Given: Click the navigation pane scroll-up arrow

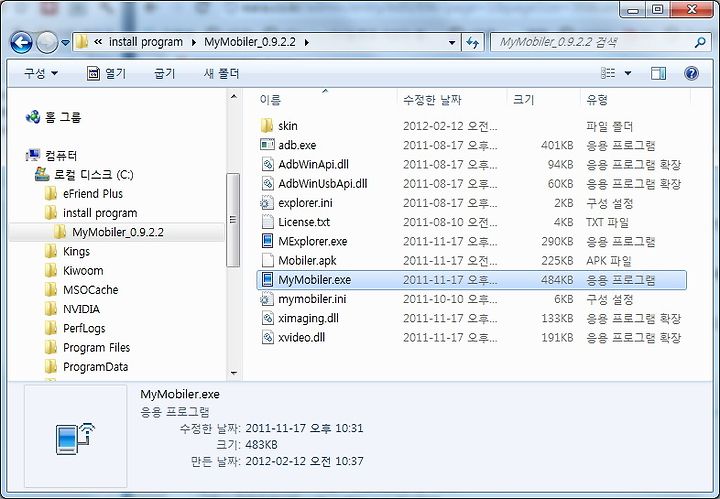Looking at the screenshot, I should coord(234,96).
